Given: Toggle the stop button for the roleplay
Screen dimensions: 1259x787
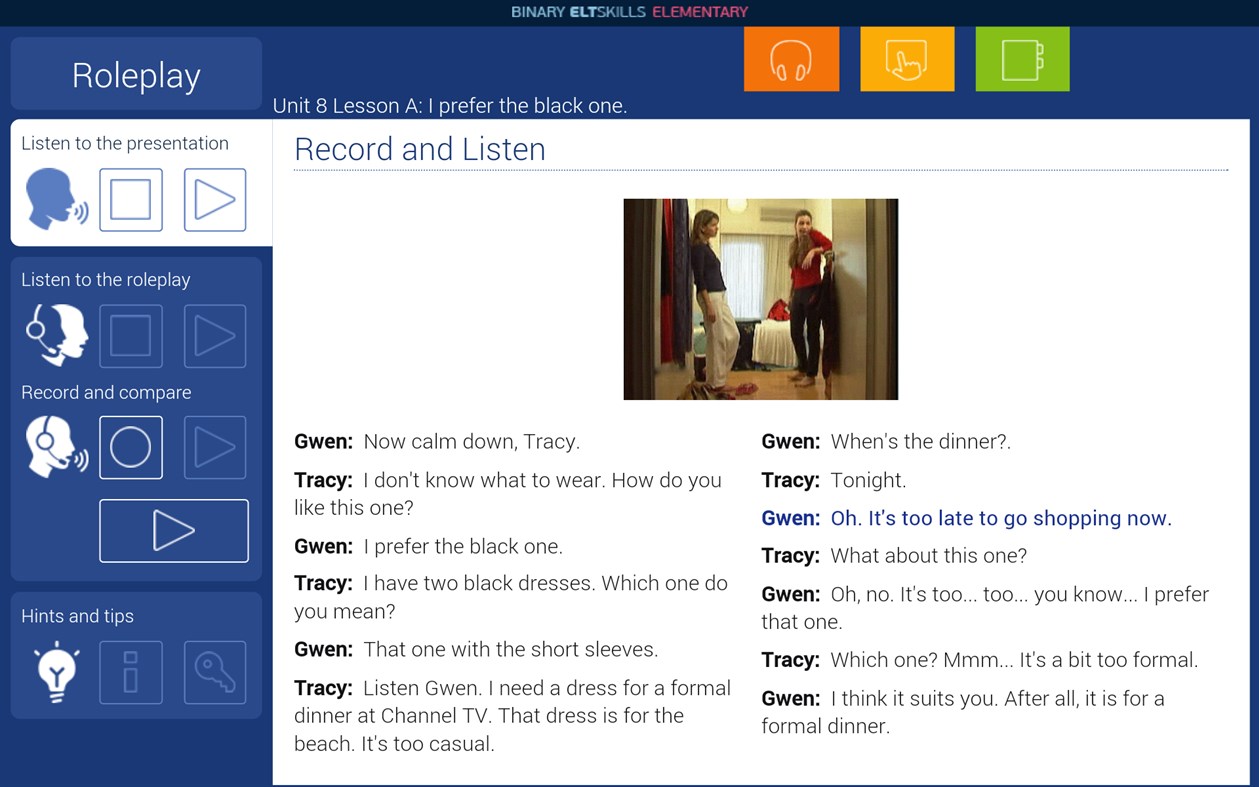Looking at the screenshot, I should point(131,336).
